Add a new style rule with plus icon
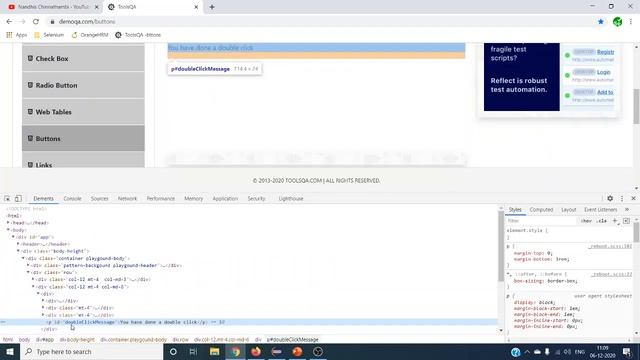The image size is (640, 360). [615, 221]
